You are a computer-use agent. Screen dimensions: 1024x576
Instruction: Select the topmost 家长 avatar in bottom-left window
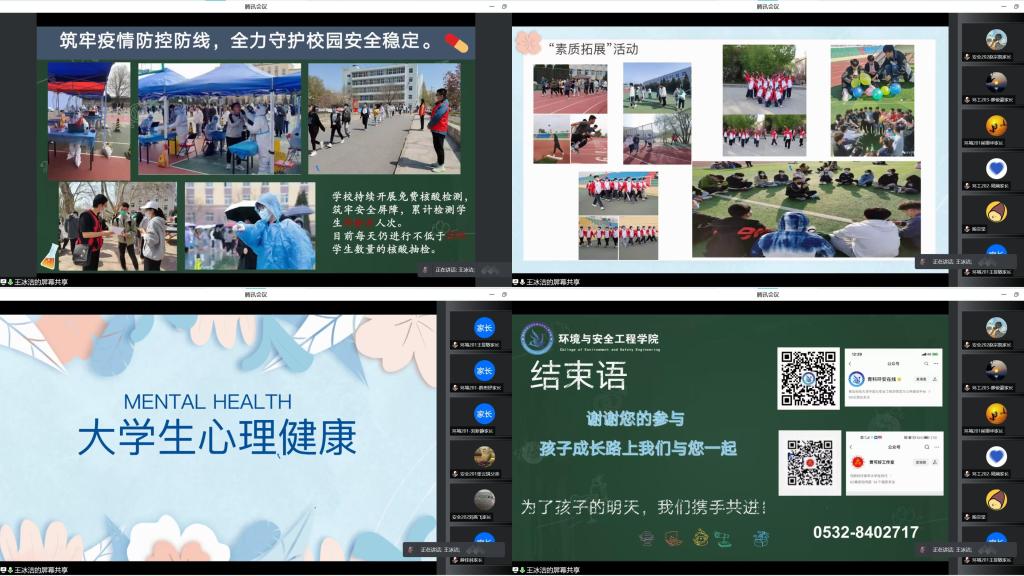484,328
